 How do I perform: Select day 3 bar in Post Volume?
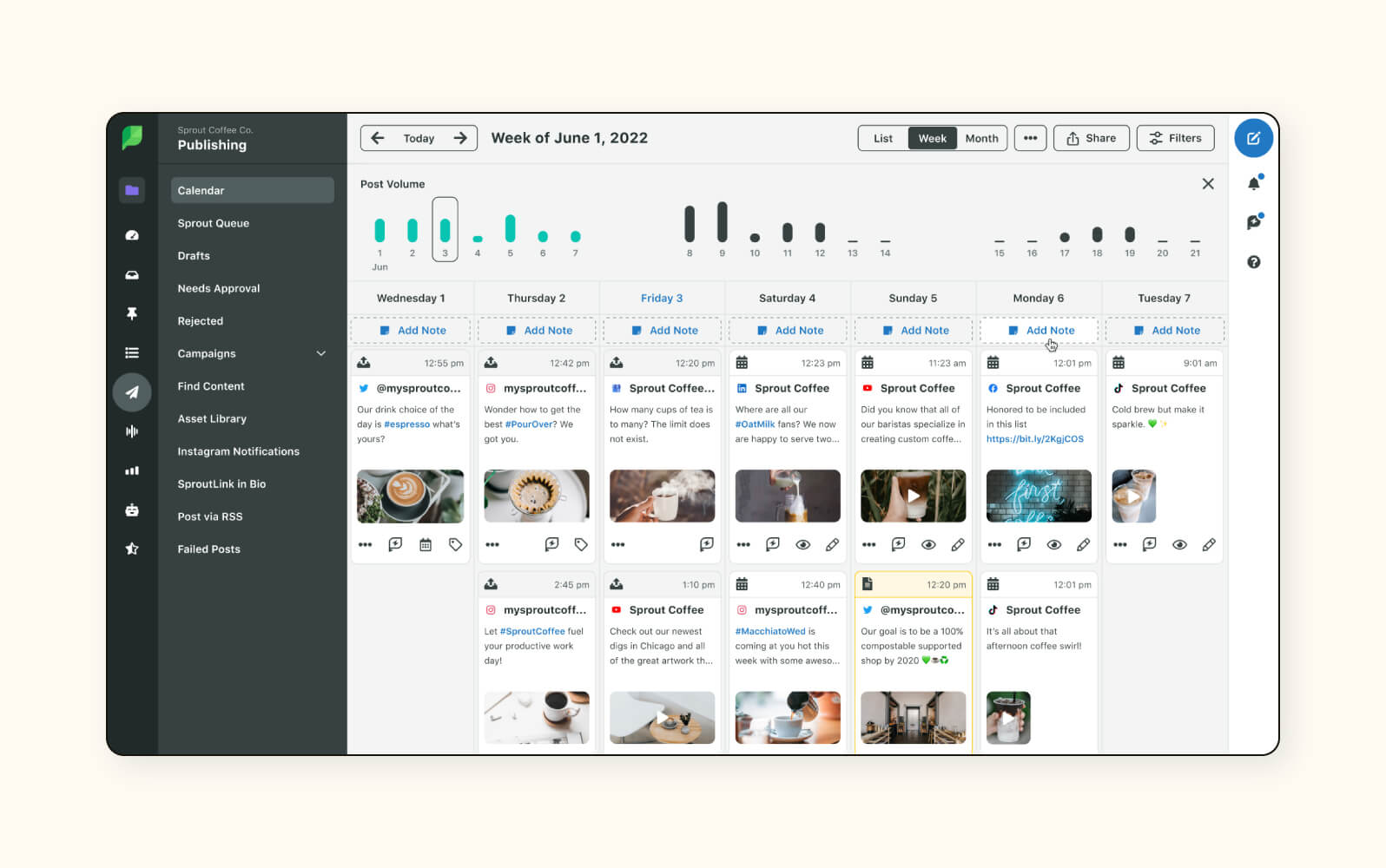pyautogui.click(x=445, y=229)
